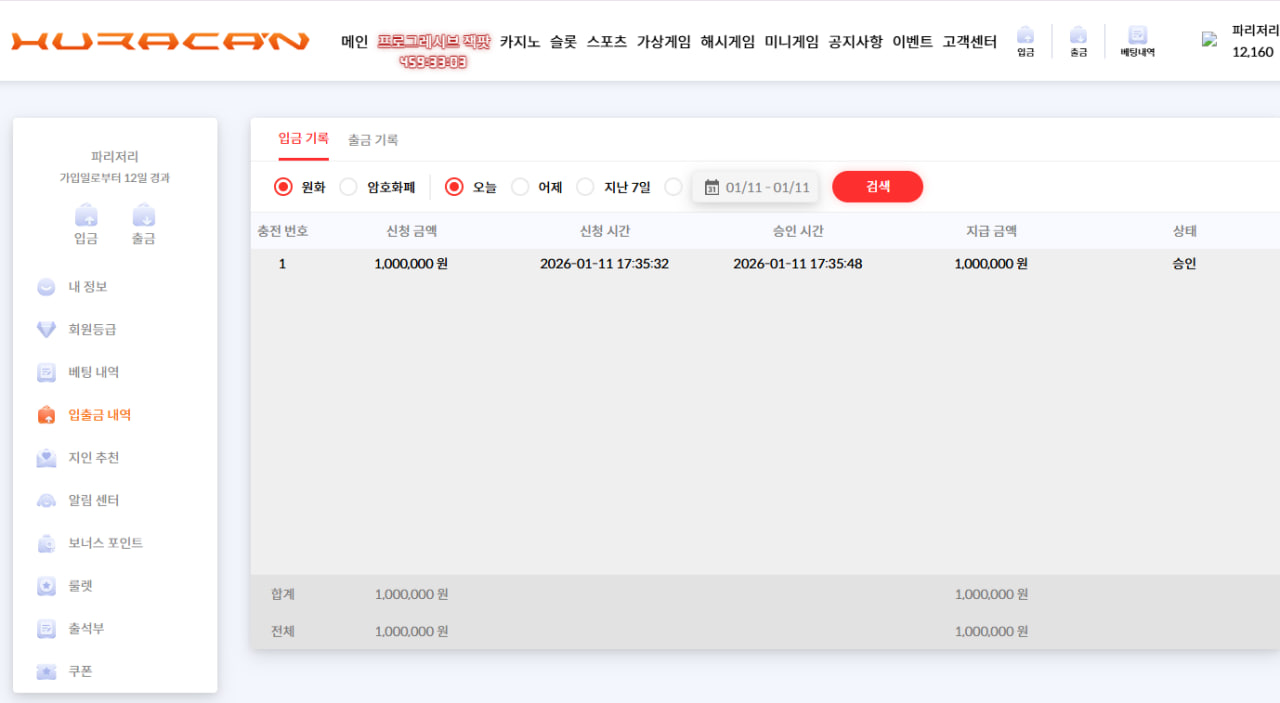Select the custom date range radio button
This screenshot has width=1280, height=703.
(673, 187)
